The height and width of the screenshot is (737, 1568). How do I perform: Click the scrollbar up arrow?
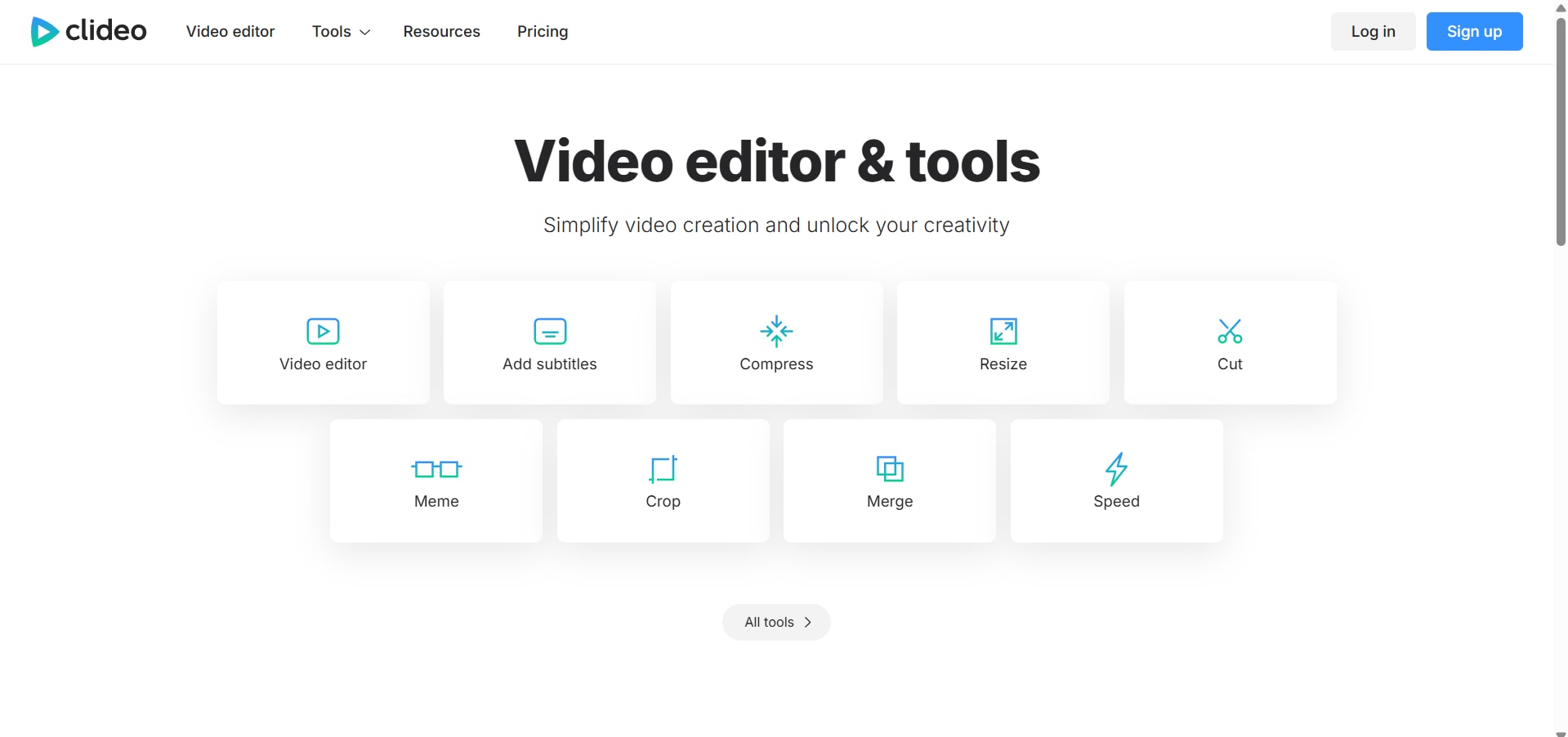click(1561, 7)
